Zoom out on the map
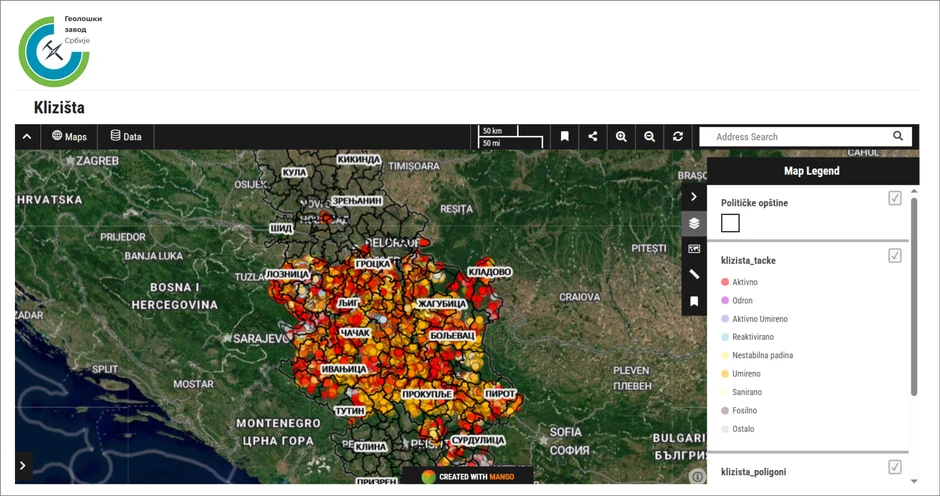 click(x=649, y=137)
